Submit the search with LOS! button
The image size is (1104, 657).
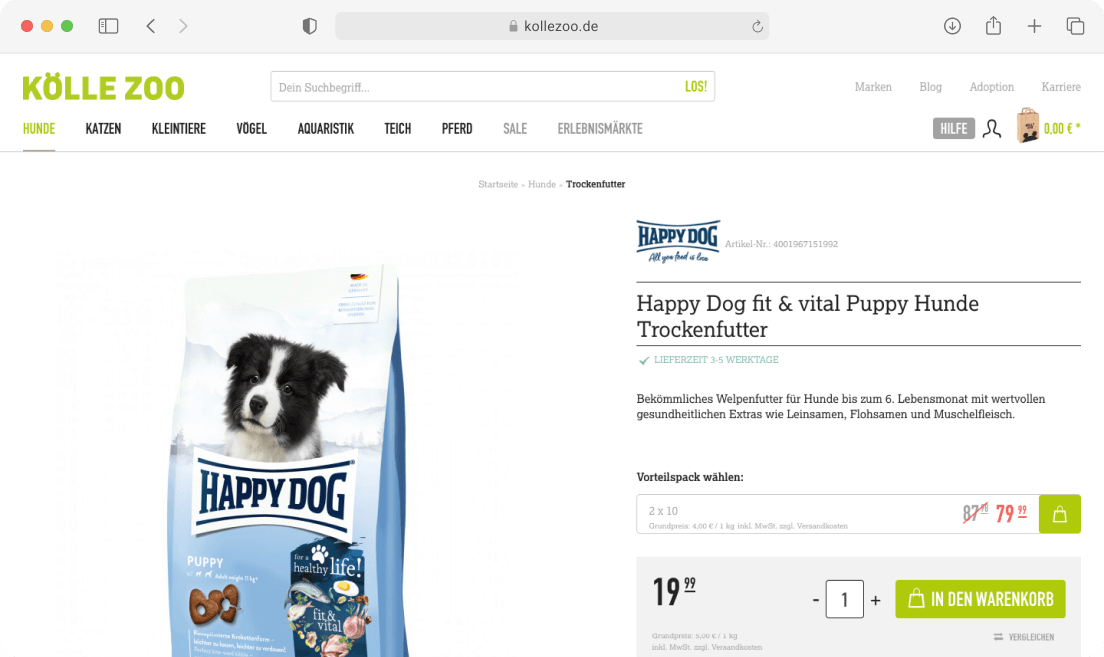[696, 87]
